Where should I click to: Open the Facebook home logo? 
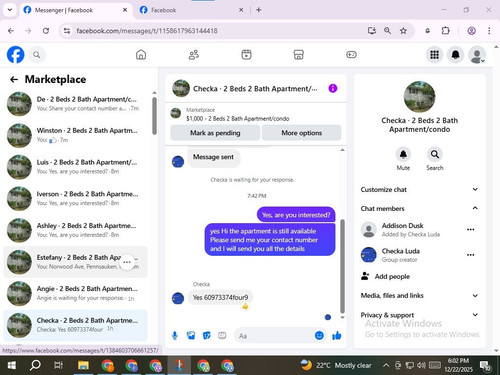tap(15, 55)
